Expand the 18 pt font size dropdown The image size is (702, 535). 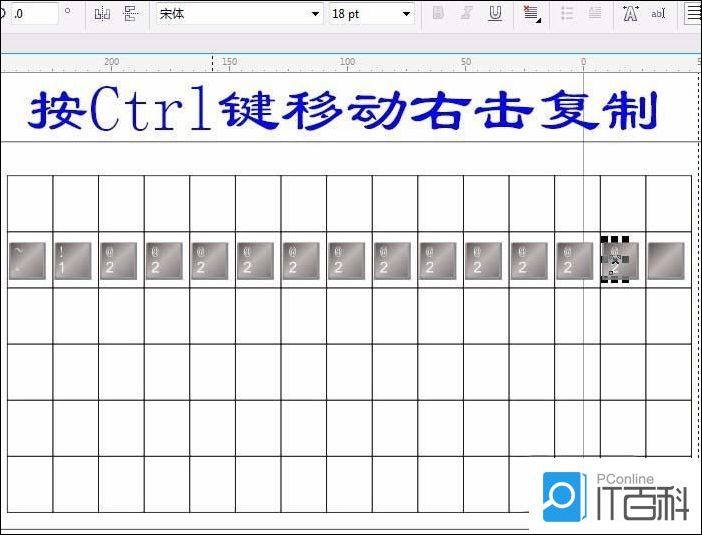[406, 14]
